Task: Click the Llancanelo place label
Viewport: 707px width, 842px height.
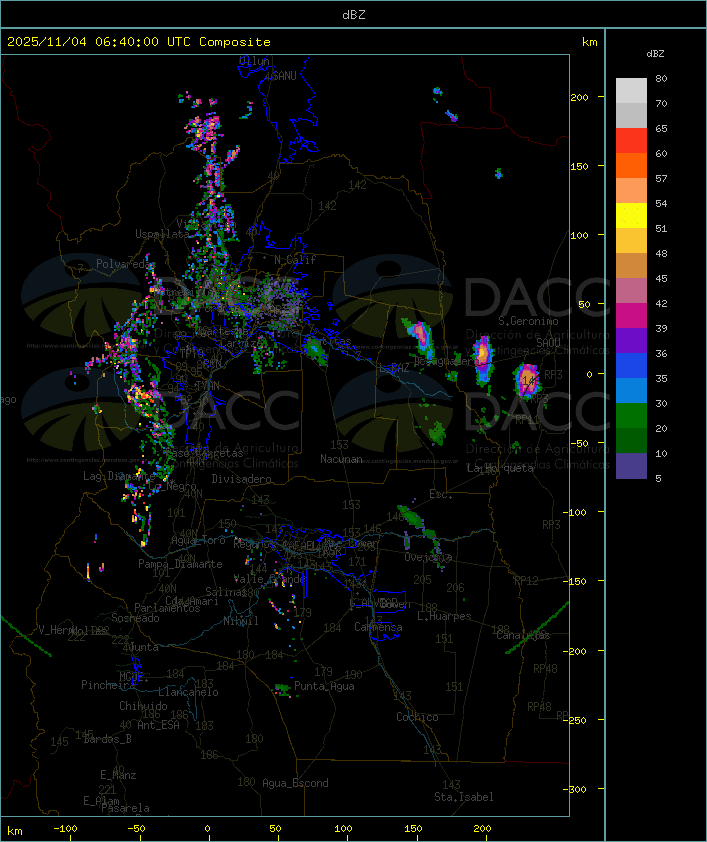Action: tap(188, 692)
